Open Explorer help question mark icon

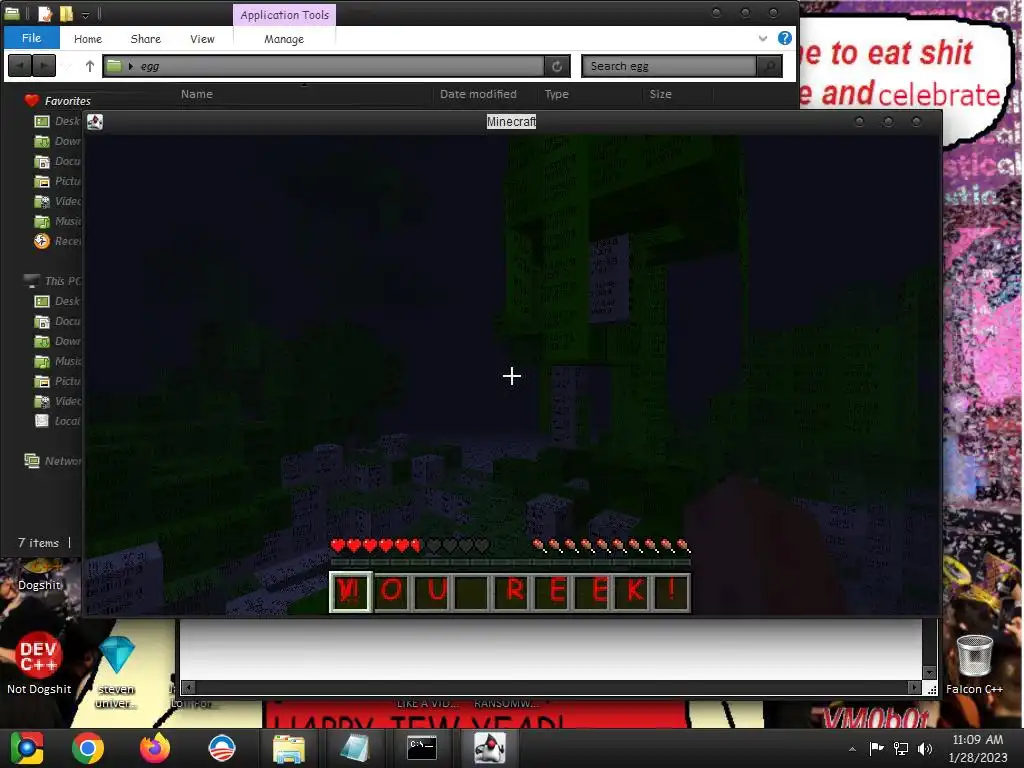point(785,38)
